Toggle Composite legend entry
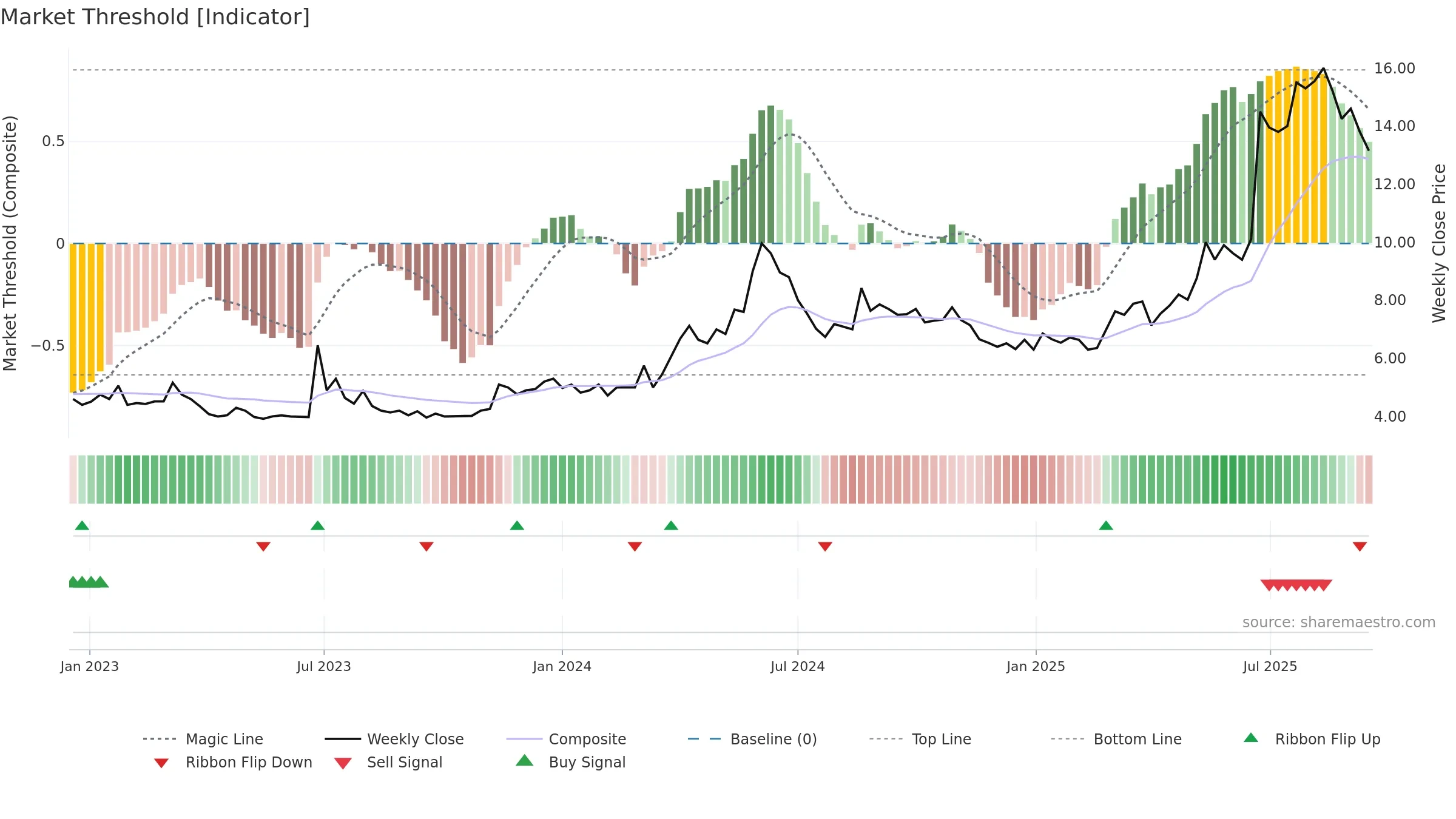 point(566,739)
